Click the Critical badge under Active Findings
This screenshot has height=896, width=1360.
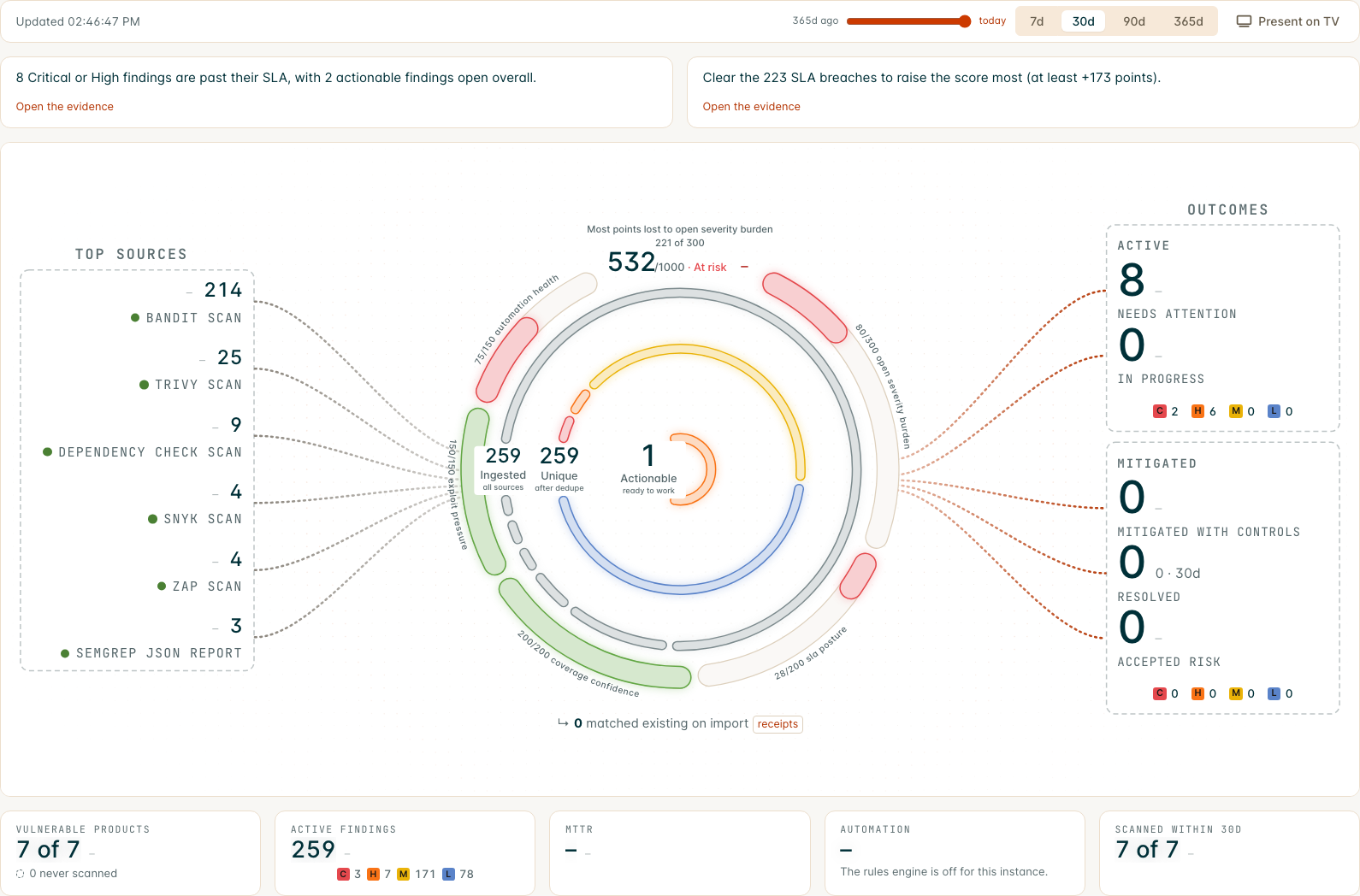tap(344, 874)
